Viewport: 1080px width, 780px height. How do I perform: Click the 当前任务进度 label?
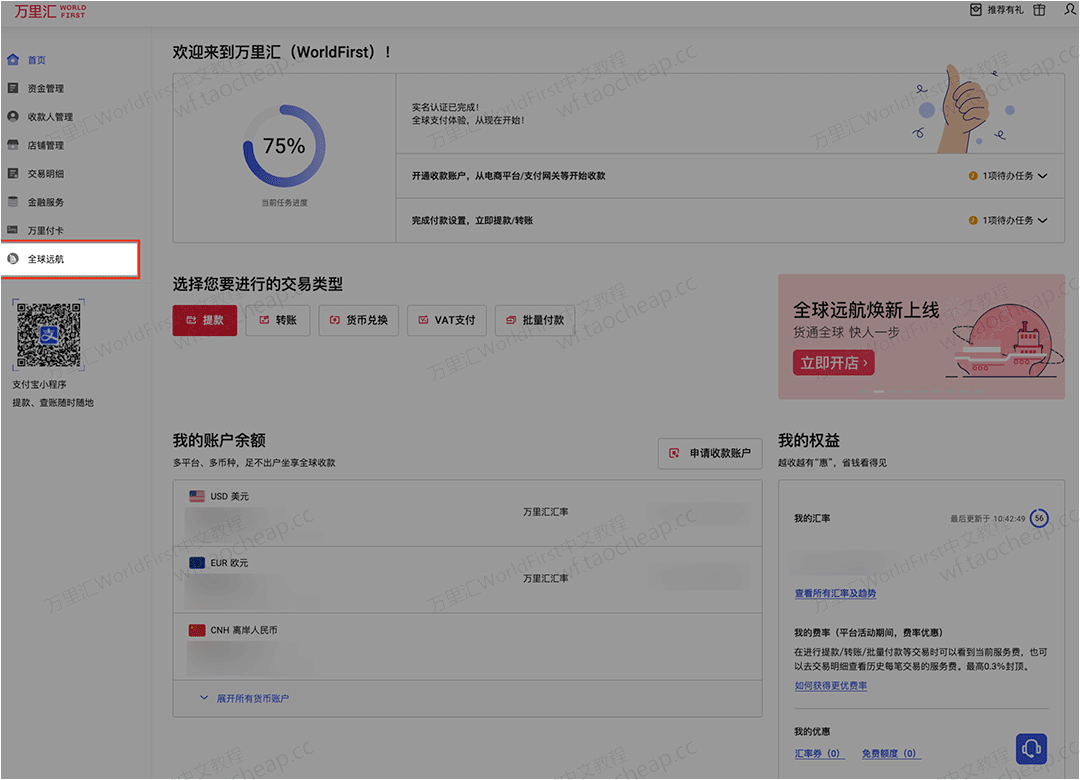coord(284,203)
